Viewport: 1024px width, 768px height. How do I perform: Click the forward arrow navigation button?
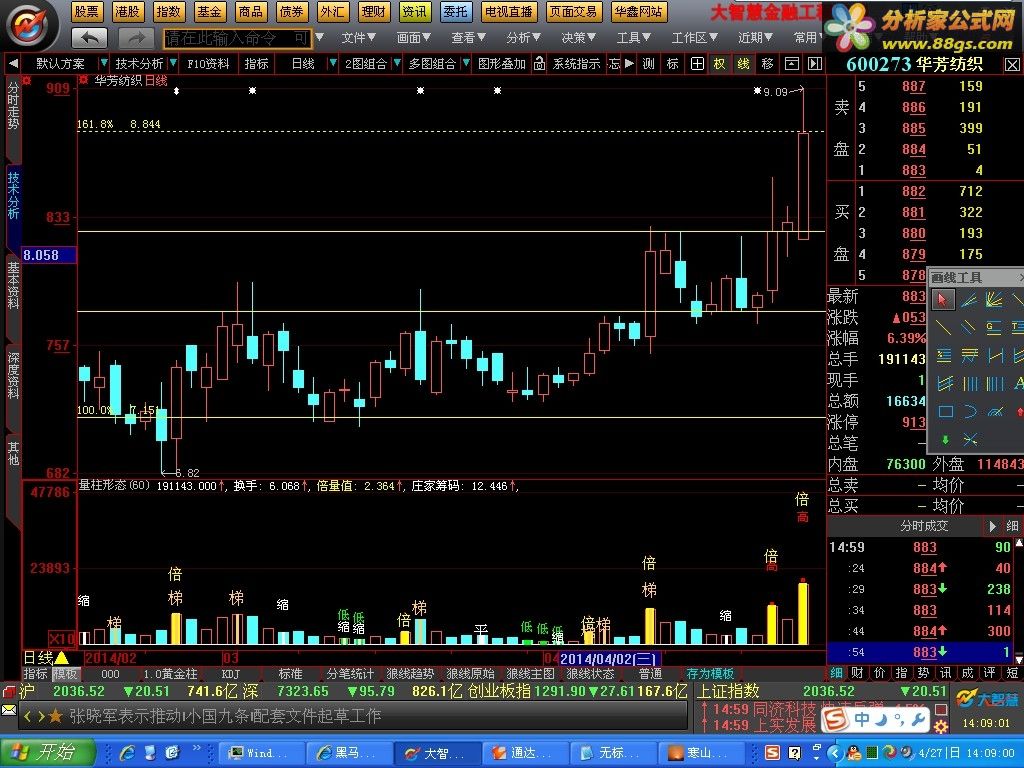[x=136, y=38]
